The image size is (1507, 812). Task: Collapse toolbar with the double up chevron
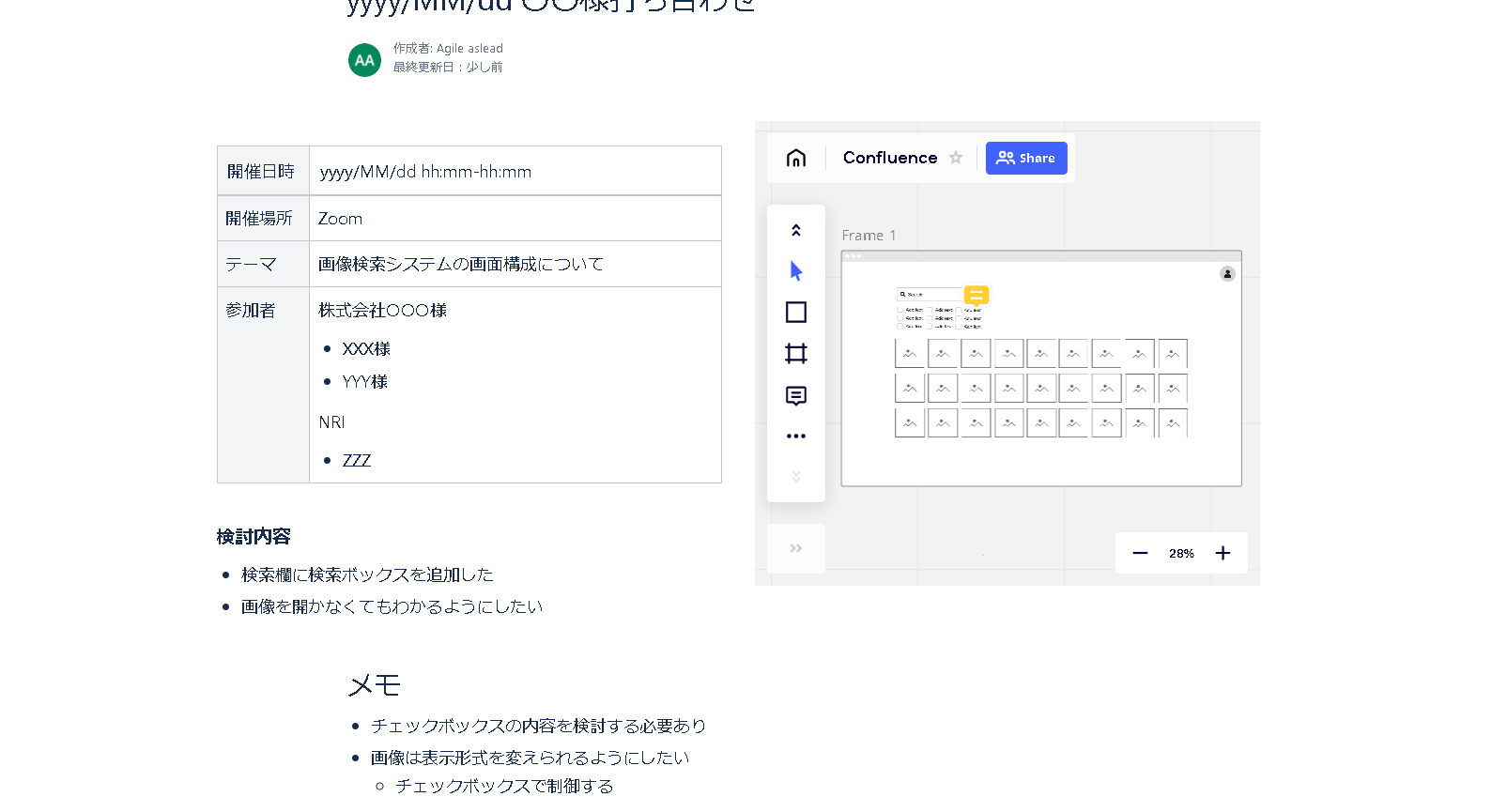[x=796, y=230]
